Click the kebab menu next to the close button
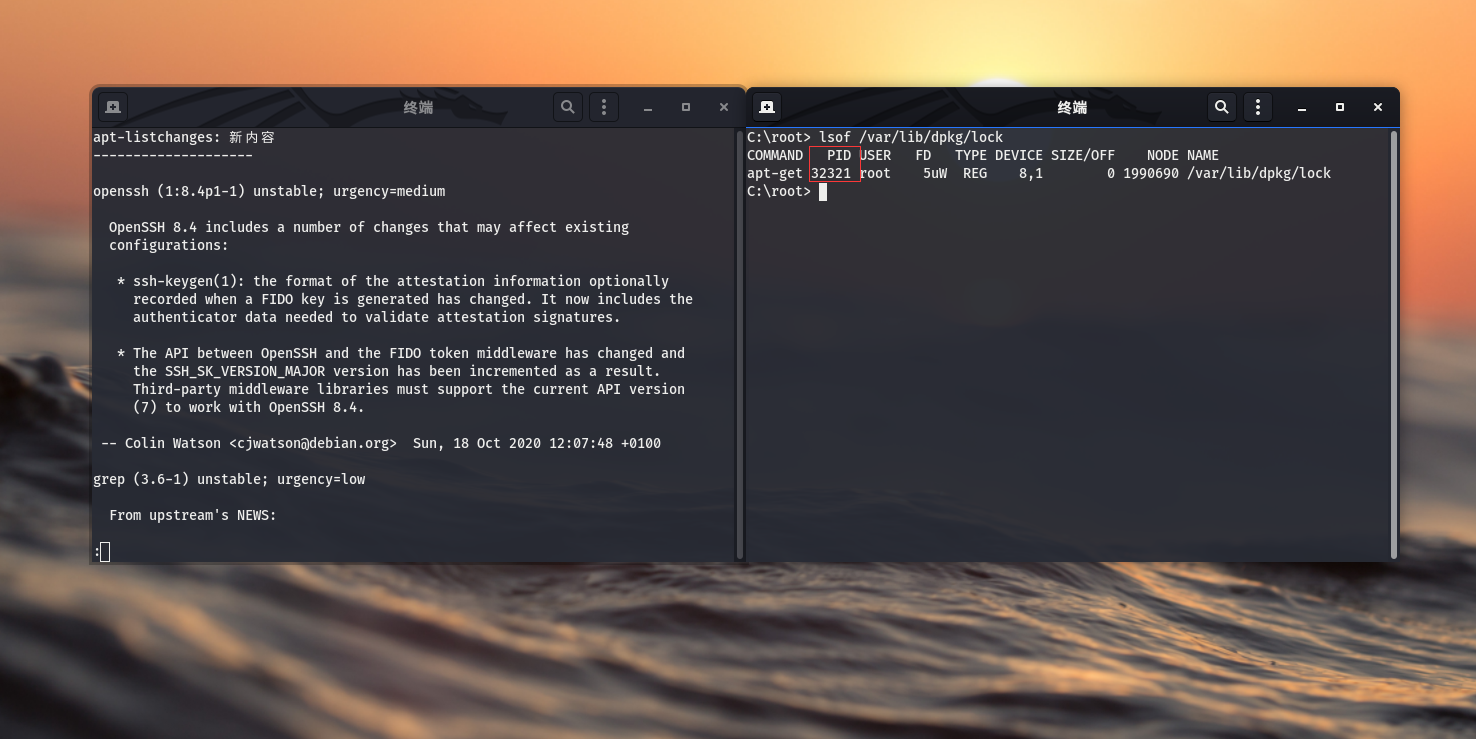This screenshot has width=1476, height=739. 1258,107
